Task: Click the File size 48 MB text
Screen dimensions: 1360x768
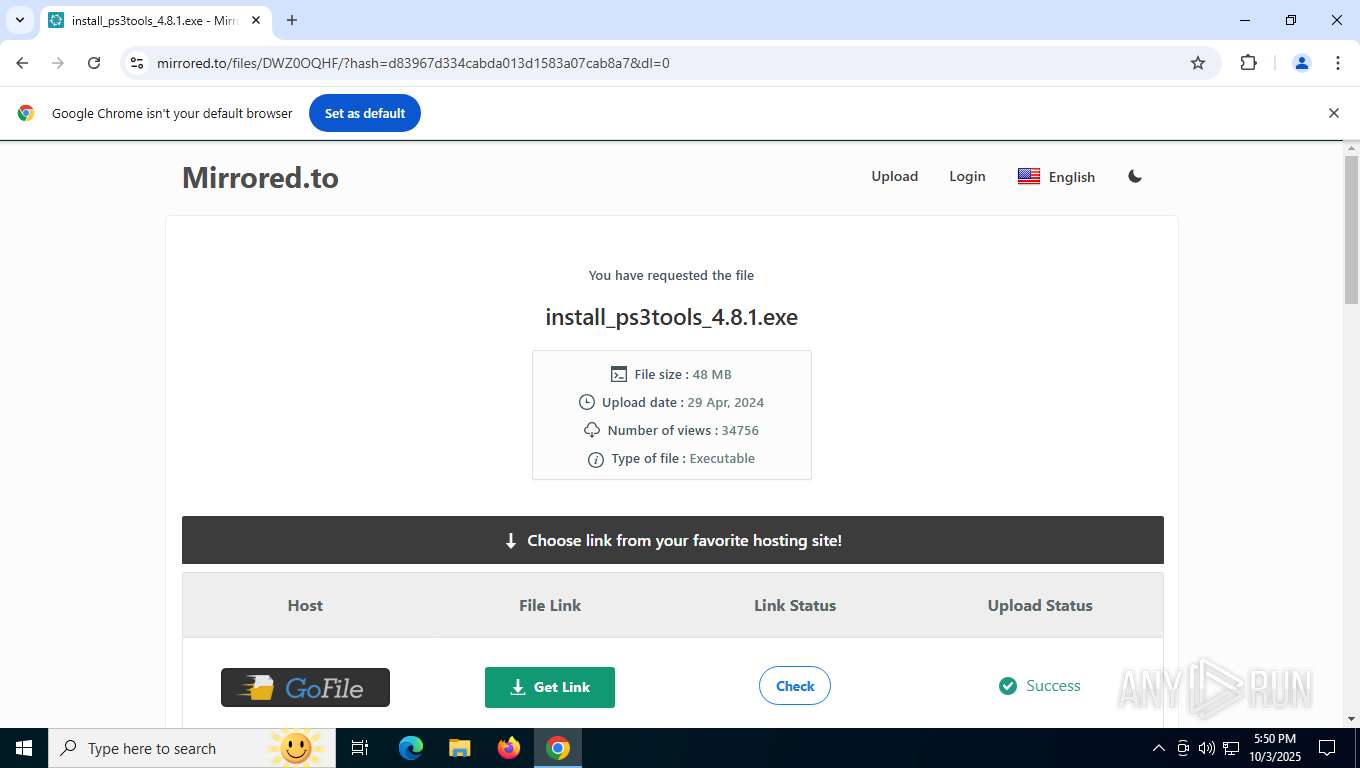Action: [x=683, y=374]
